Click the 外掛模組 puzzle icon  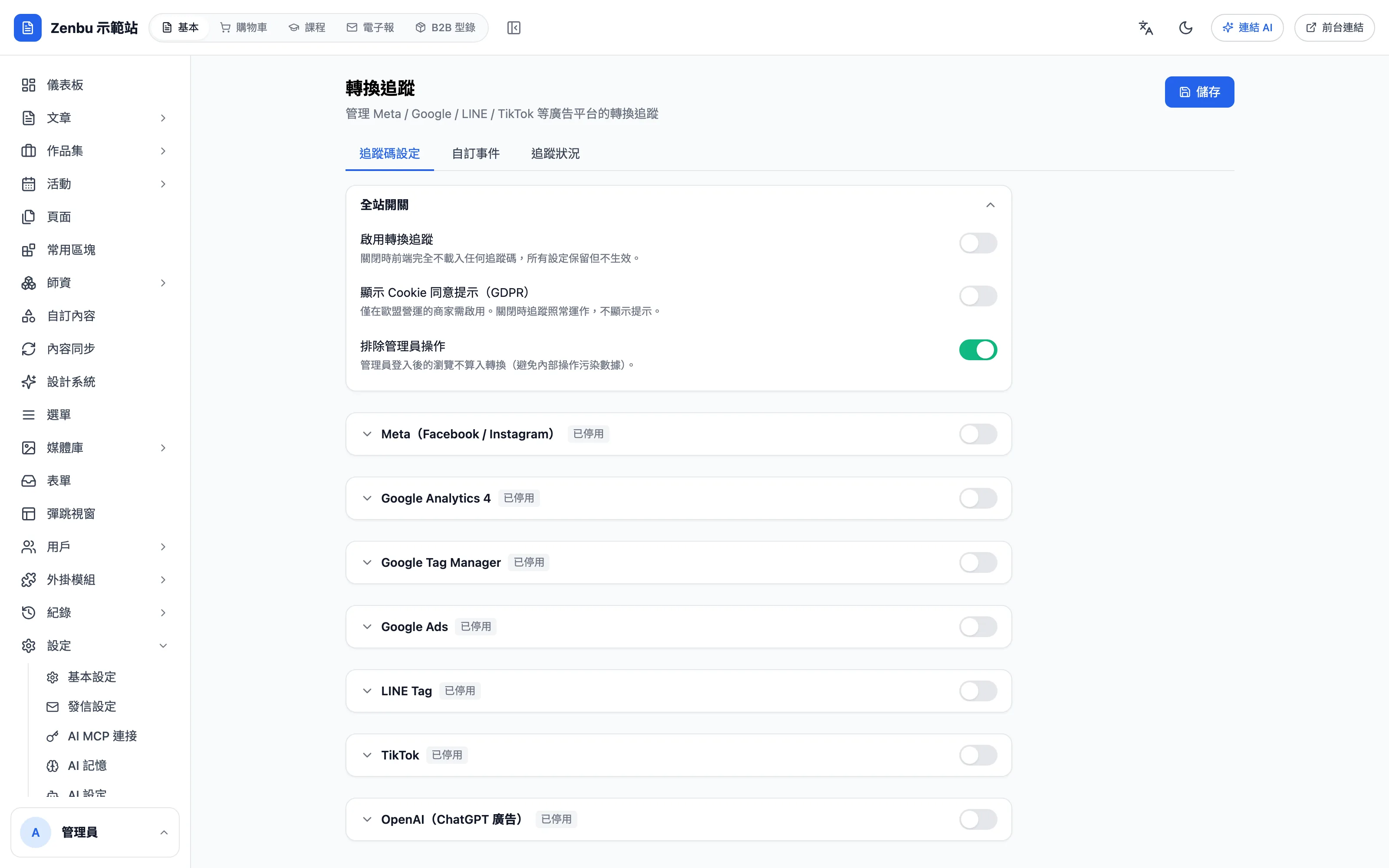(29, 580)
